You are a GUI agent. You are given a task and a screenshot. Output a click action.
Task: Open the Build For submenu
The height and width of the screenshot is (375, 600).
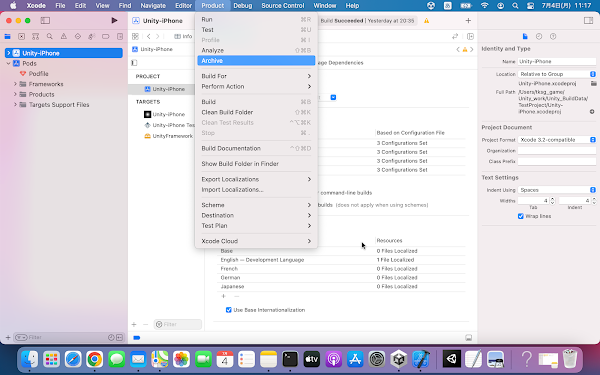coord(256,76)
